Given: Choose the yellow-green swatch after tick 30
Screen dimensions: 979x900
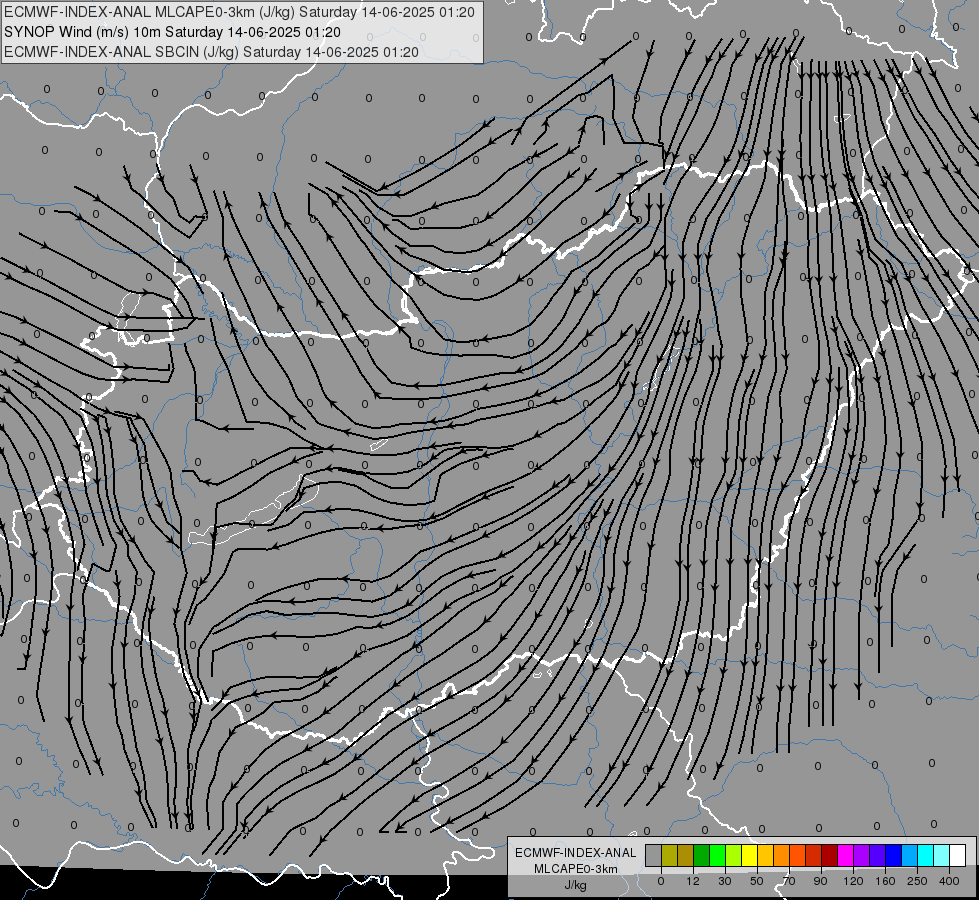Looking at the screenshot, I should click(733, 856).
